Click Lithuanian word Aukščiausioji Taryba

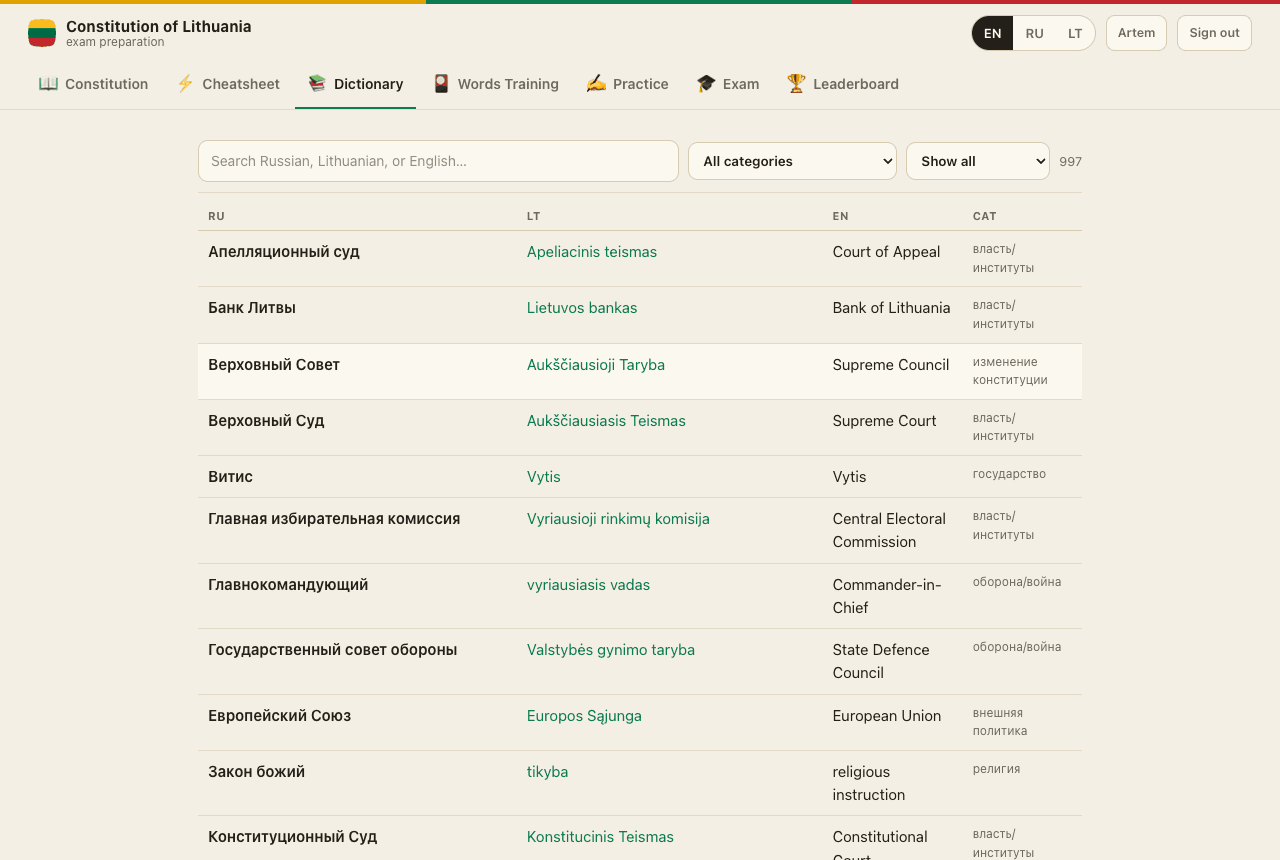click(x=596, y=365)
